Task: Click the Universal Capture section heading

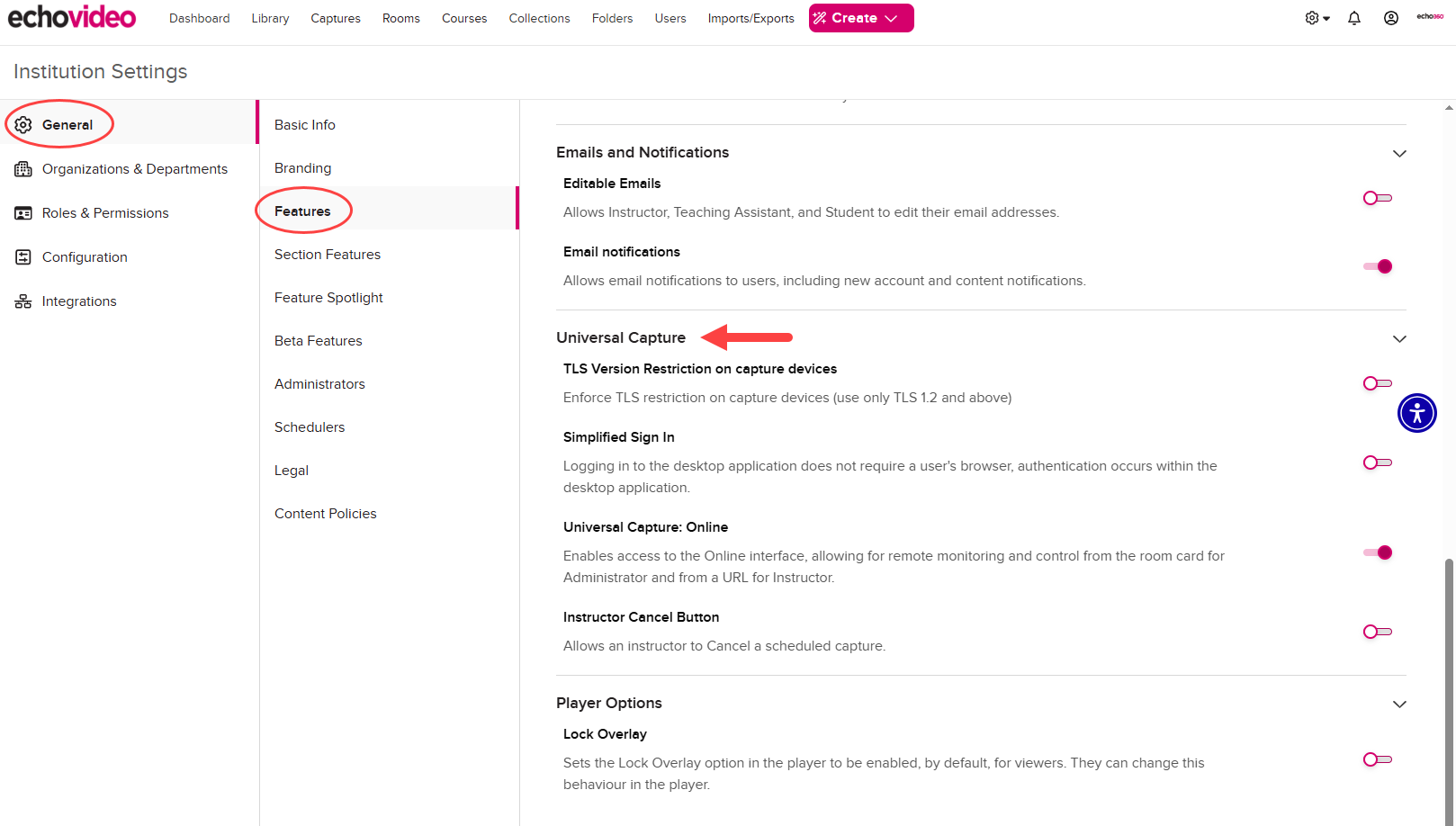Action: coord(621,337)
